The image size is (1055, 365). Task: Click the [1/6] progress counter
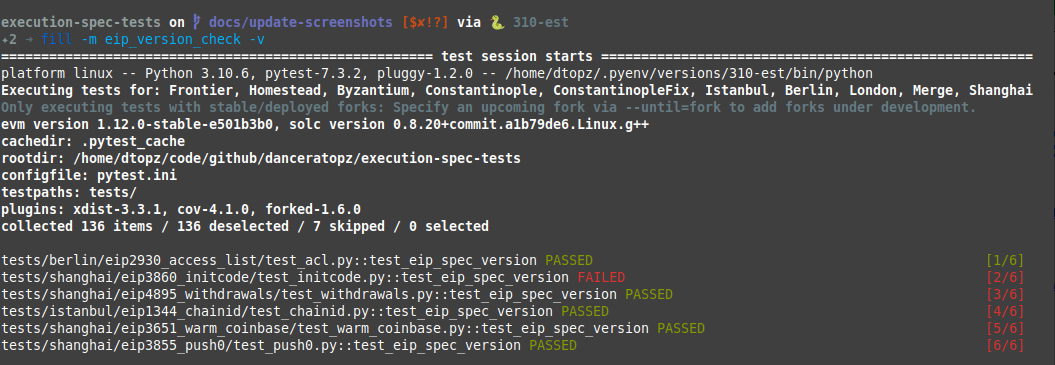coord(1005,260)
